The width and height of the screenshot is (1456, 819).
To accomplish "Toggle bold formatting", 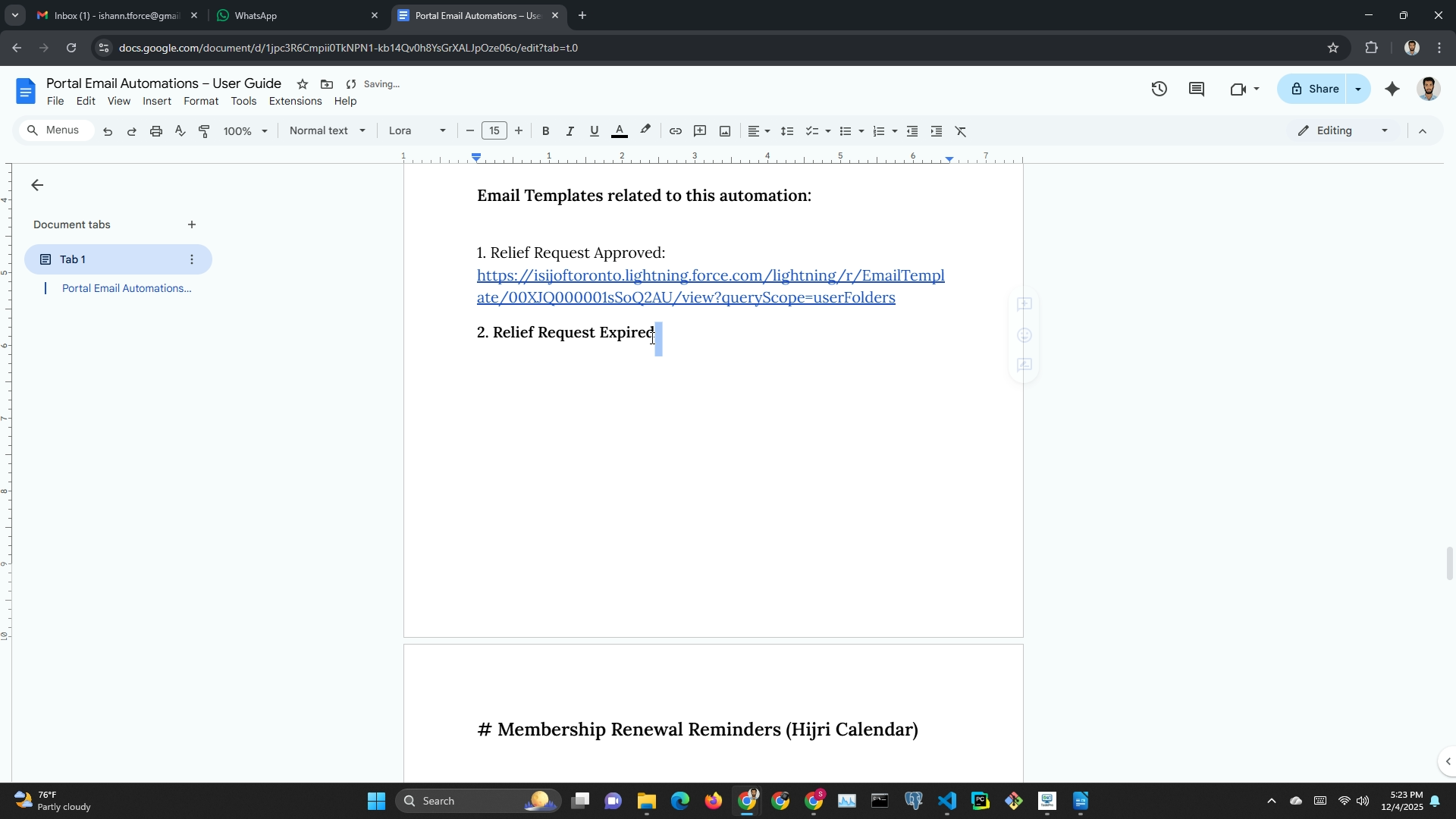I will click(545, 131).
